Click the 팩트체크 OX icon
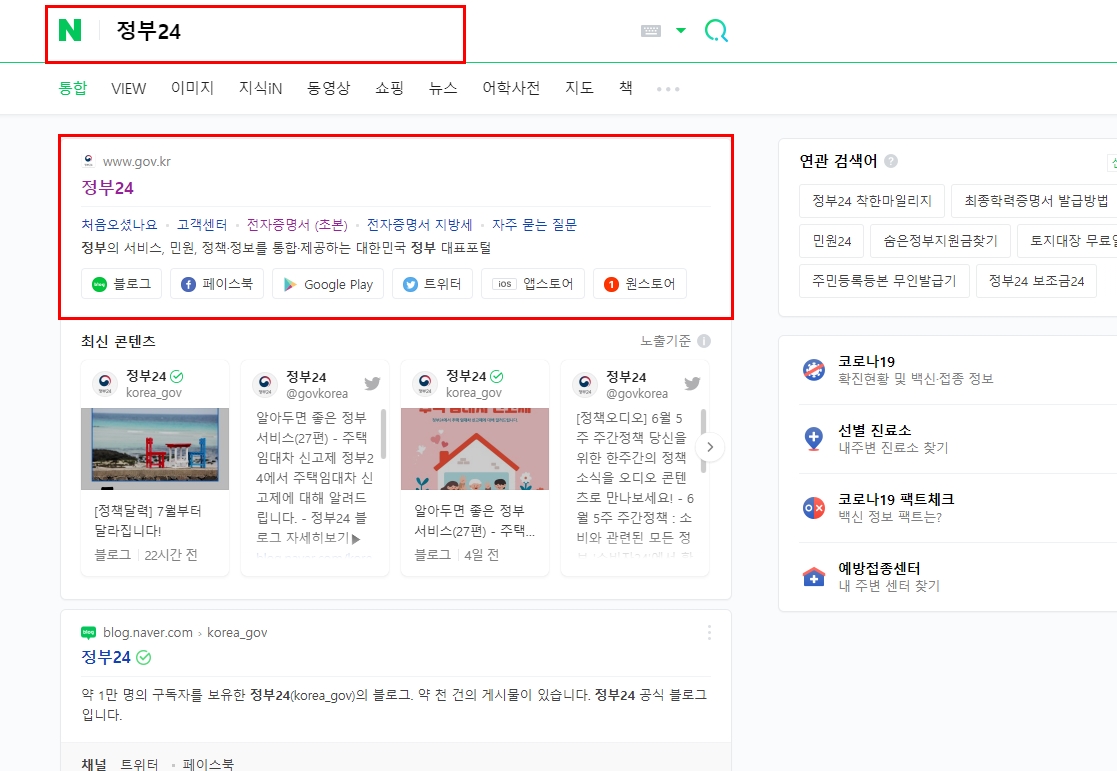 point(814,507)
